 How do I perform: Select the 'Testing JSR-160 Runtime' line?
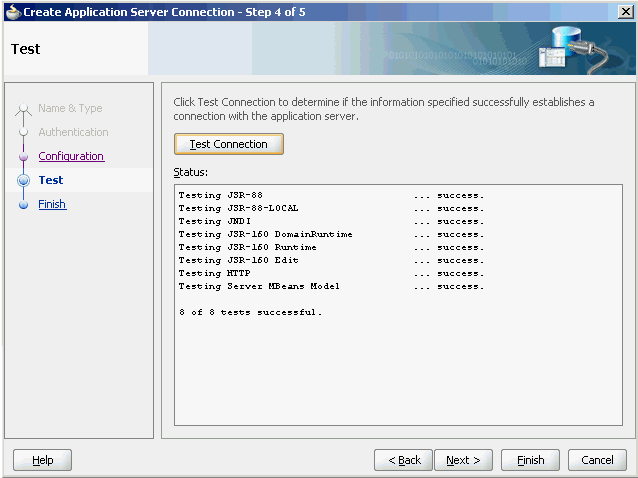point(331,247)
